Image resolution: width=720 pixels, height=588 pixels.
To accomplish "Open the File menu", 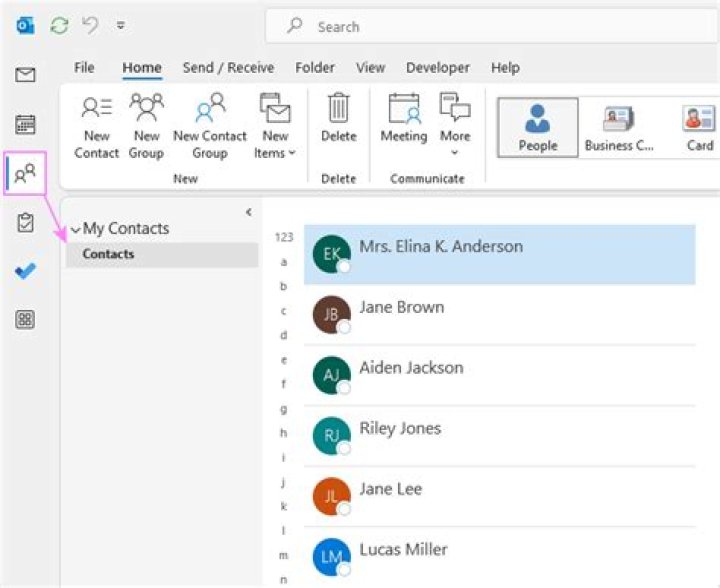I will [x=85, y=68].
